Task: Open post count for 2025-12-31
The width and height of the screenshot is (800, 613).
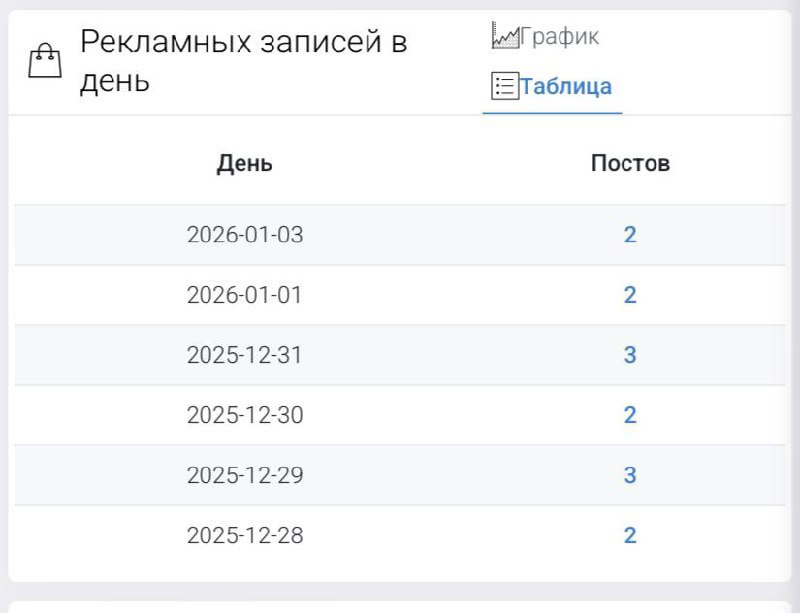Action: (x=630, y=355)
